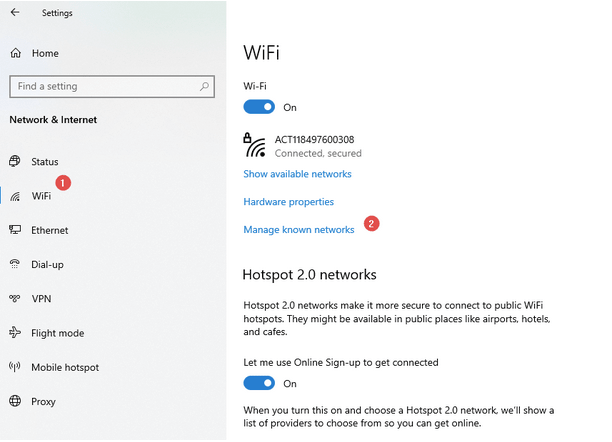Click the Proxy globe icon
612x442 pixels.
(15, 401)
